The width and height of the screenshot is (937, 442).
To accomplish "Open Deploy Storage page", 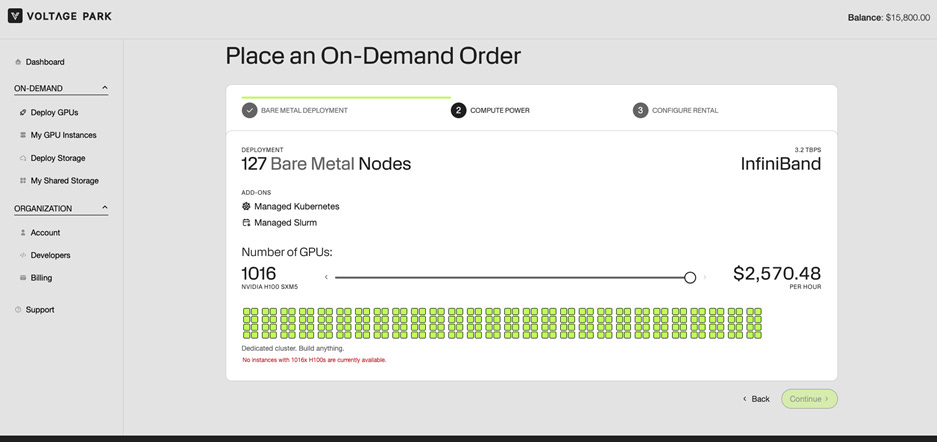I will (x=58, y=158).
